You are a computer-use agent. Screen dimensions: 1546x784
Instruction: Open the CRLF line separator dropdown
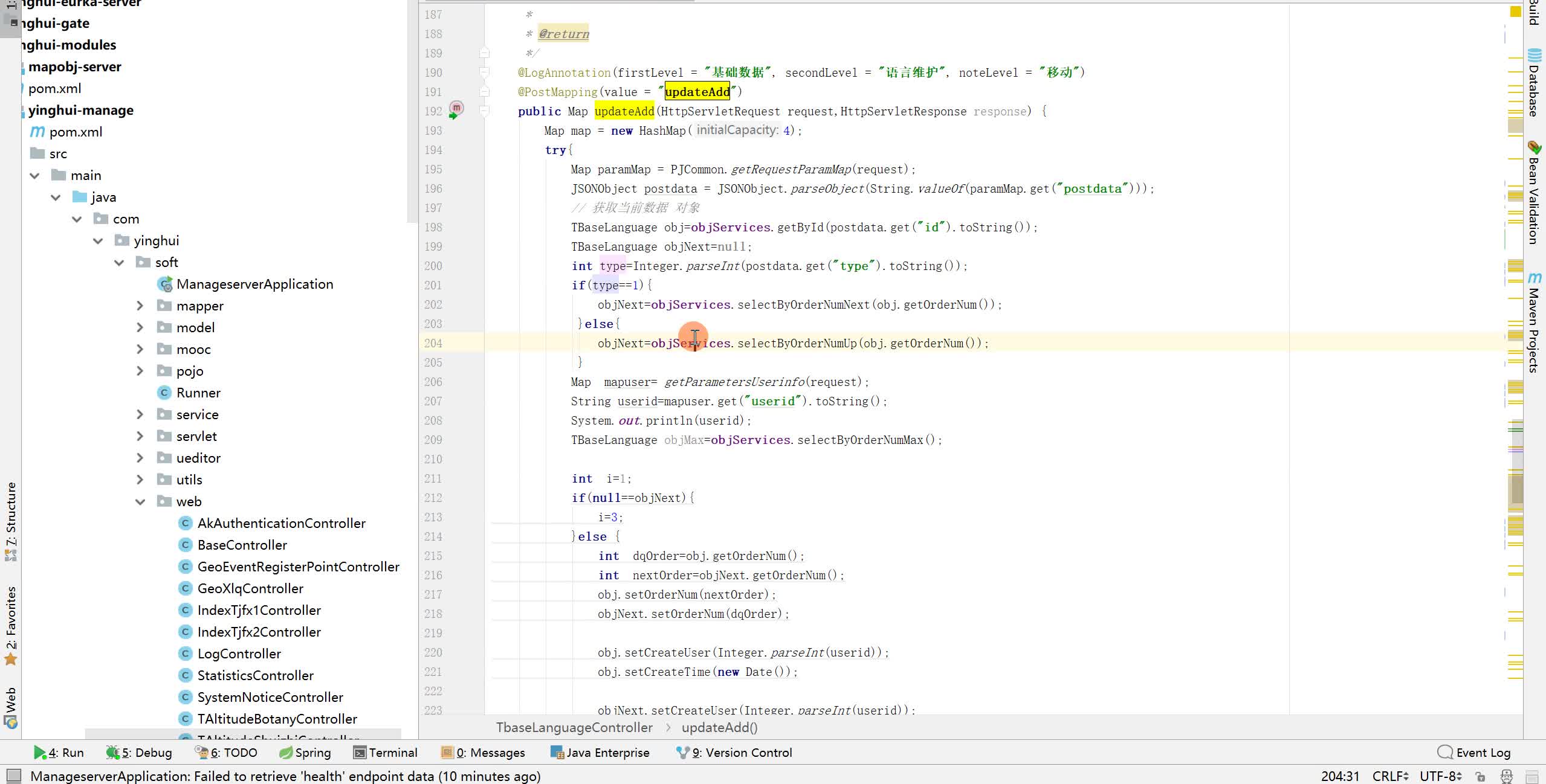click(x=1390, y=776)
